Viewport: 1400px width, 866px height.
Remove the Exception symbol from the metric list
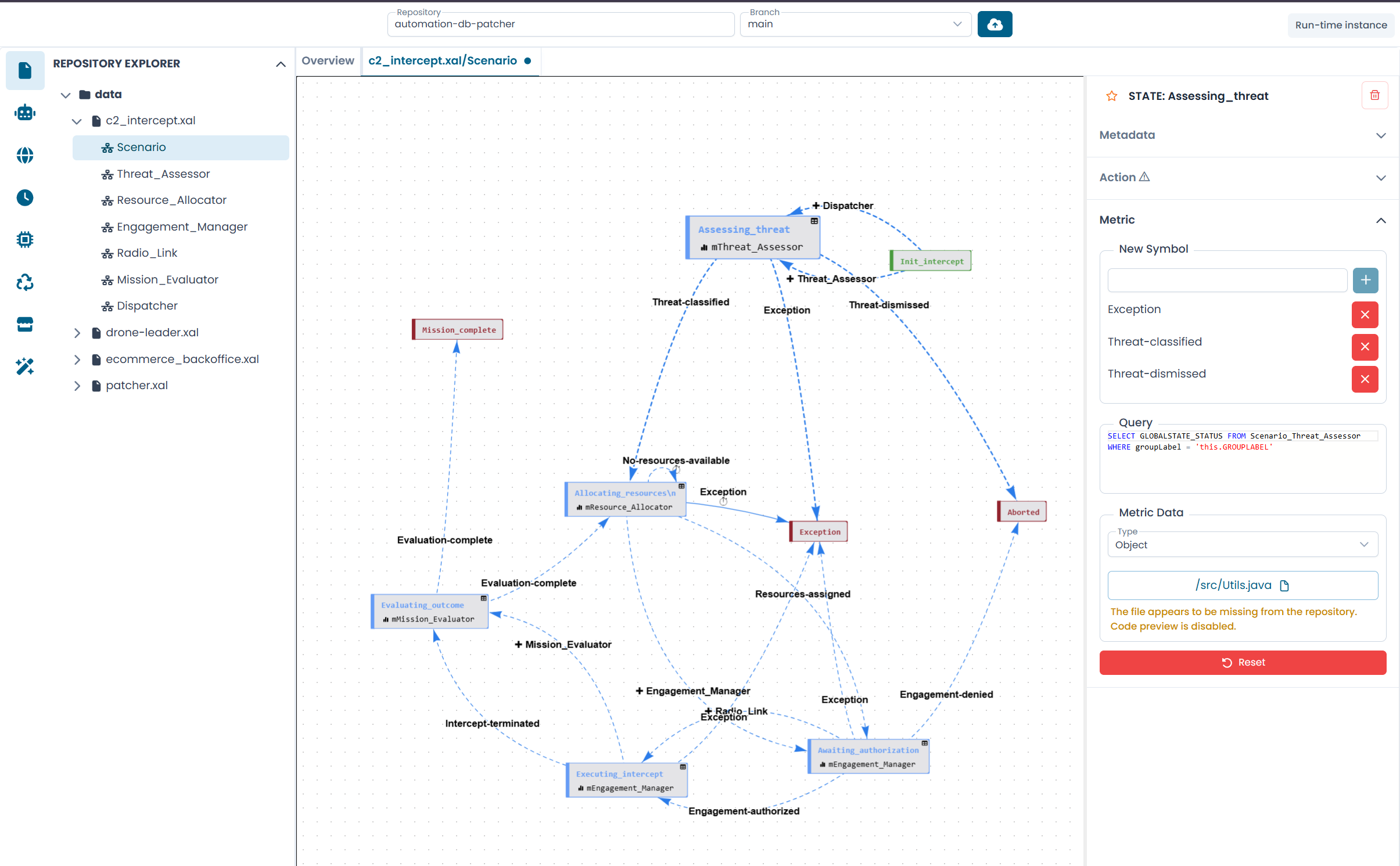[x=1365, y=315]
